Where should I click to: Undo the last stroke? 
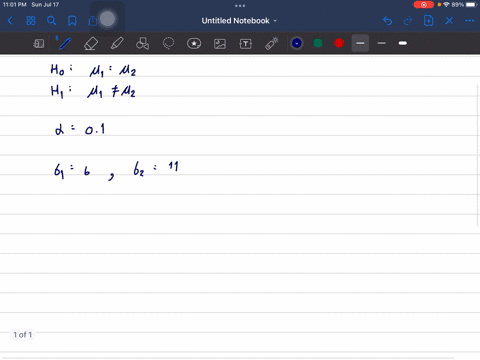387,21
